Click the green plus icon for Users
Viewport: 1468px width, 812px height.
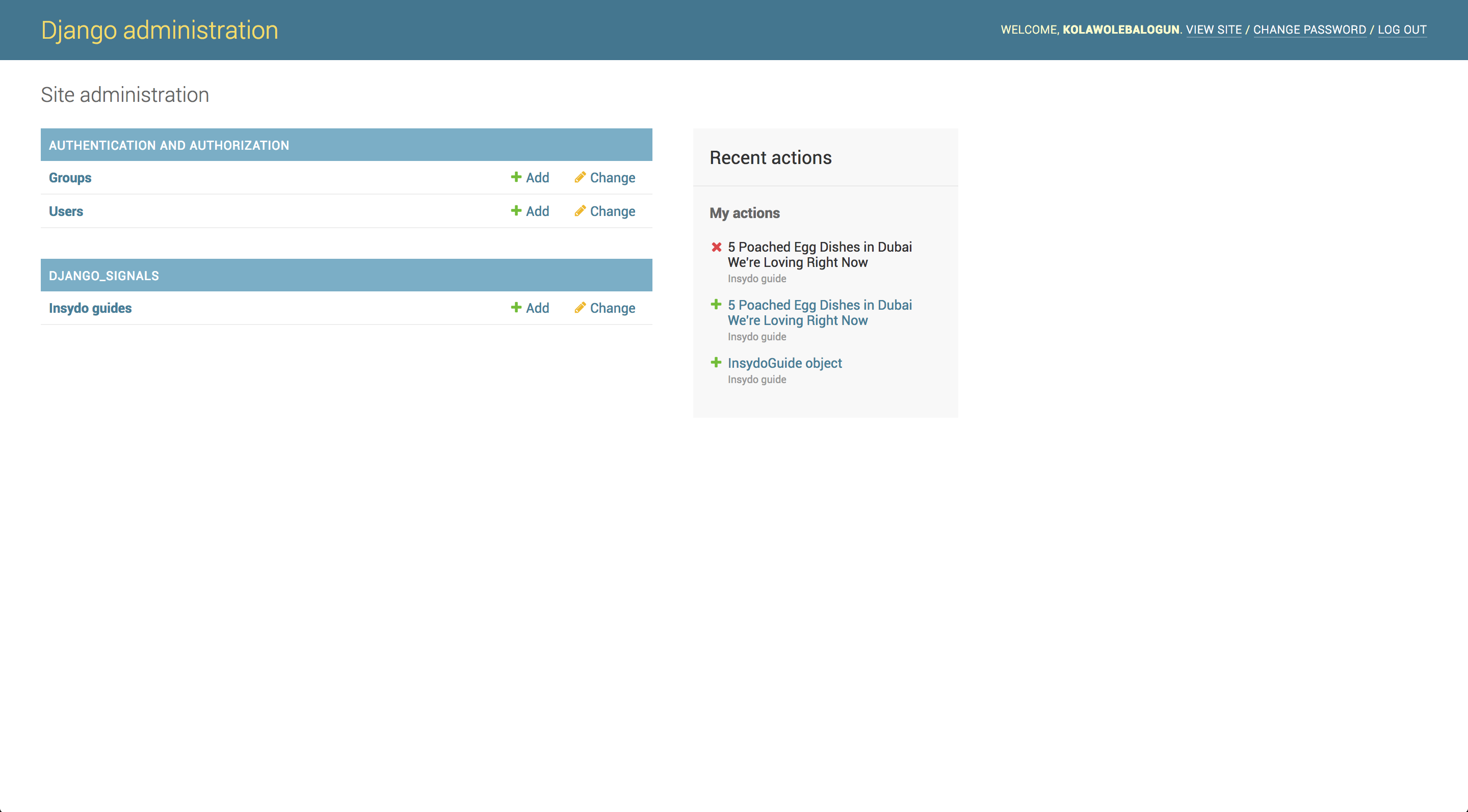[516, 211]
